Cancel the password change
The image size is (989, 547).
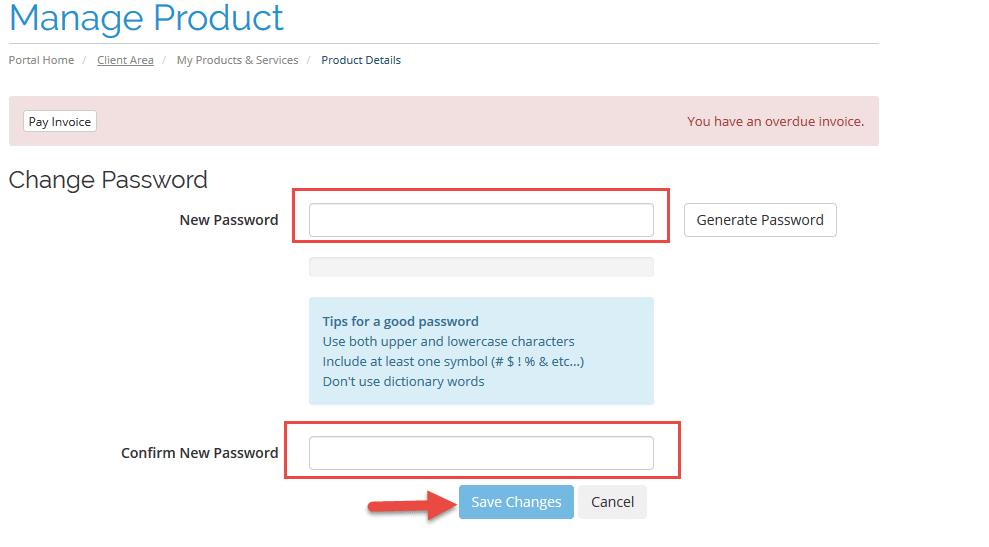pos(612,502)
